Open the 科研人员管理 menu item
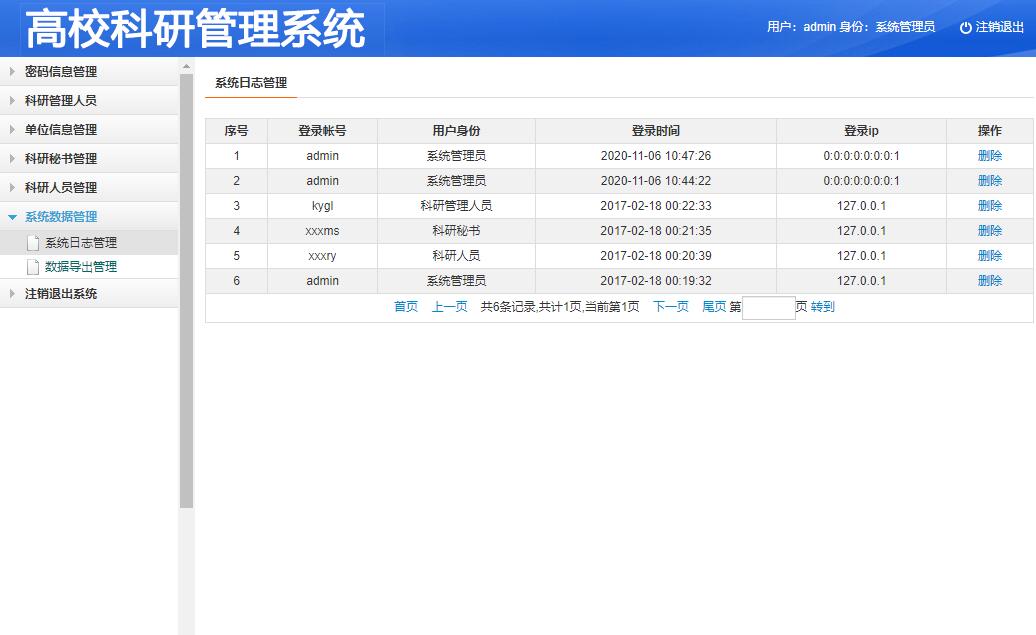The width and height of the screenshot is (1036, 635). (x=60, y=187)
